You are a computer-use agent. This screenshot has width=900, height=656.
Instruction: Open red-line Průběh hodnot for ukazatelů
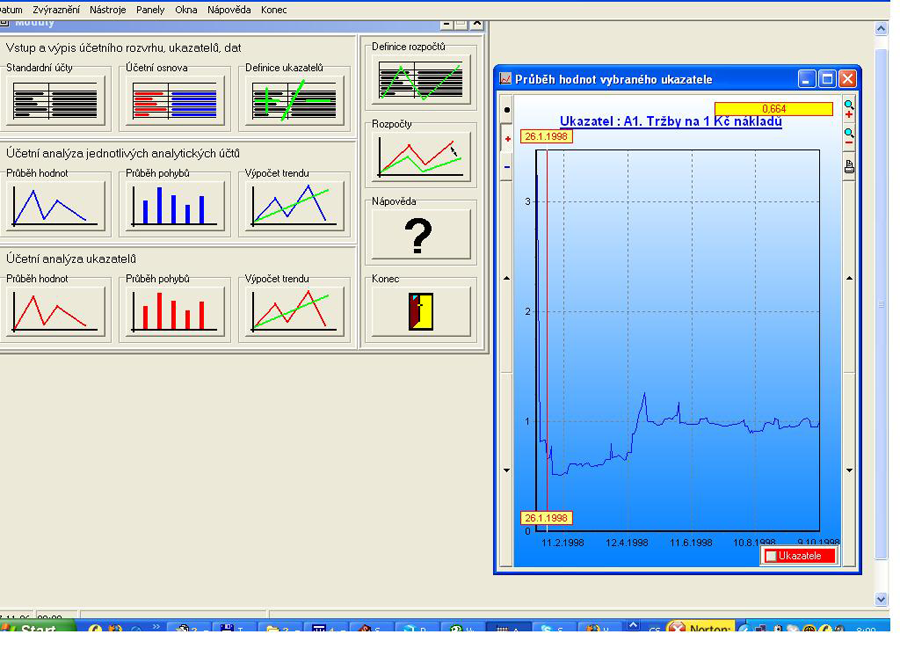pyautogui.click(x=56, y=312)
